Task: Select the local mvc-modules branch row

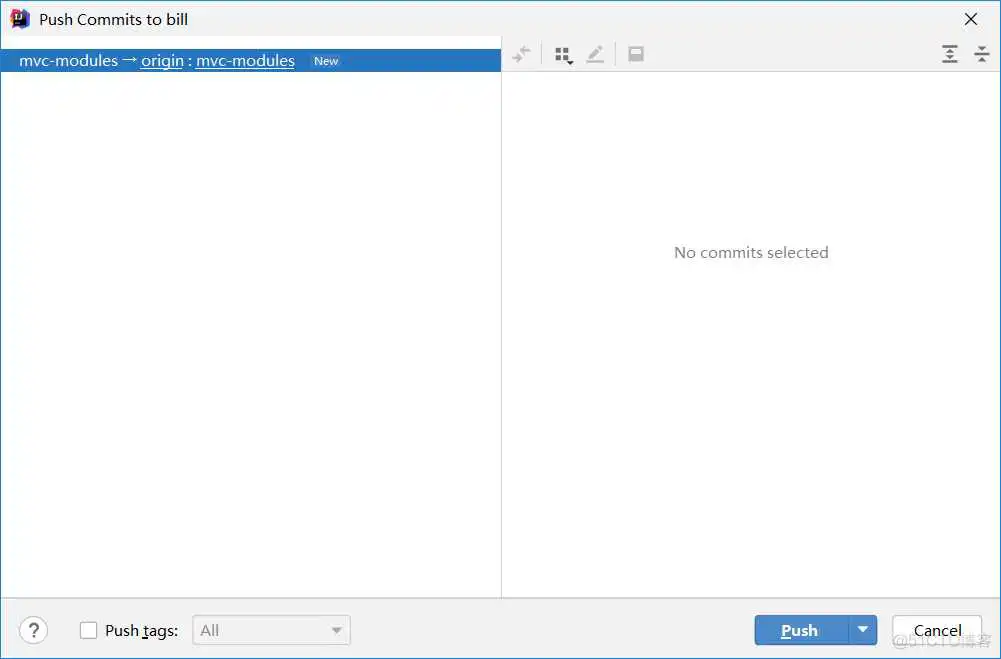Action: 68,61
